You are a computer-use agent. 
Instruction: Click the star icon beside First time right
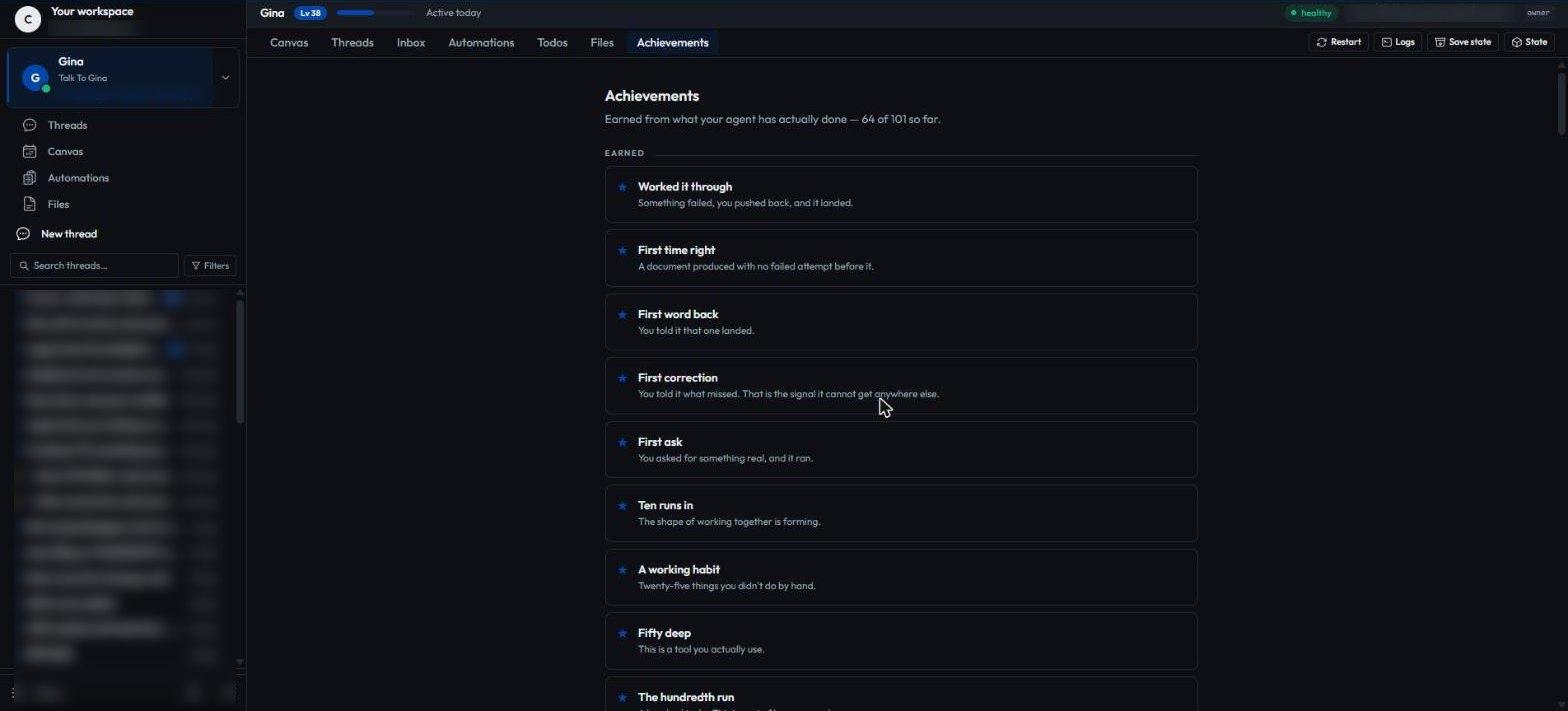coord(622,251)
